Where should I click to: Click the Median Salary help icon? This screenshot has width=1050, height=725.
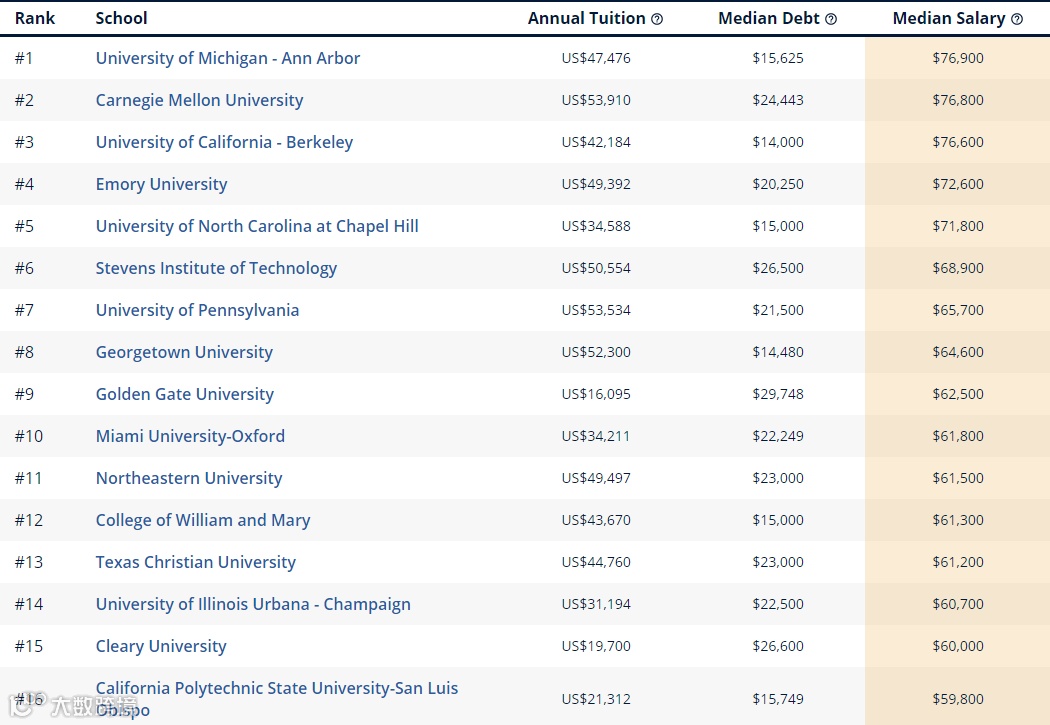(x=1017, y=19)
